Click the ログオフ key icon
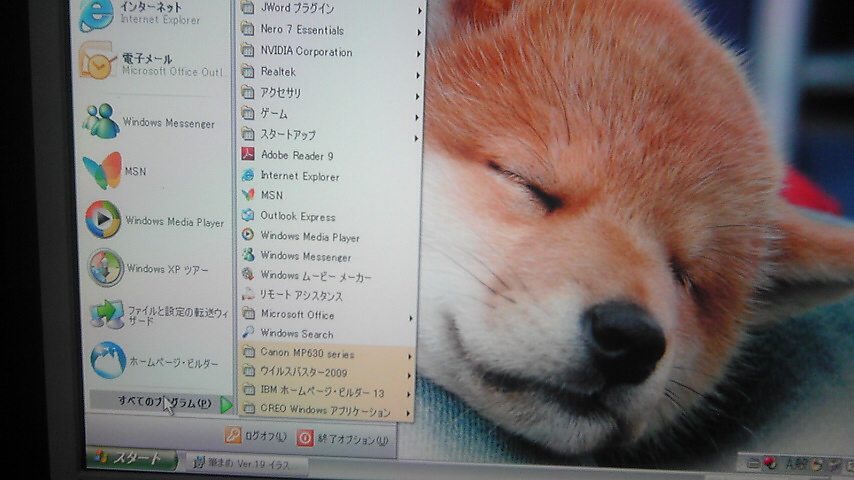The width and height of the screenshot is (854, 480). click(233, 435)
